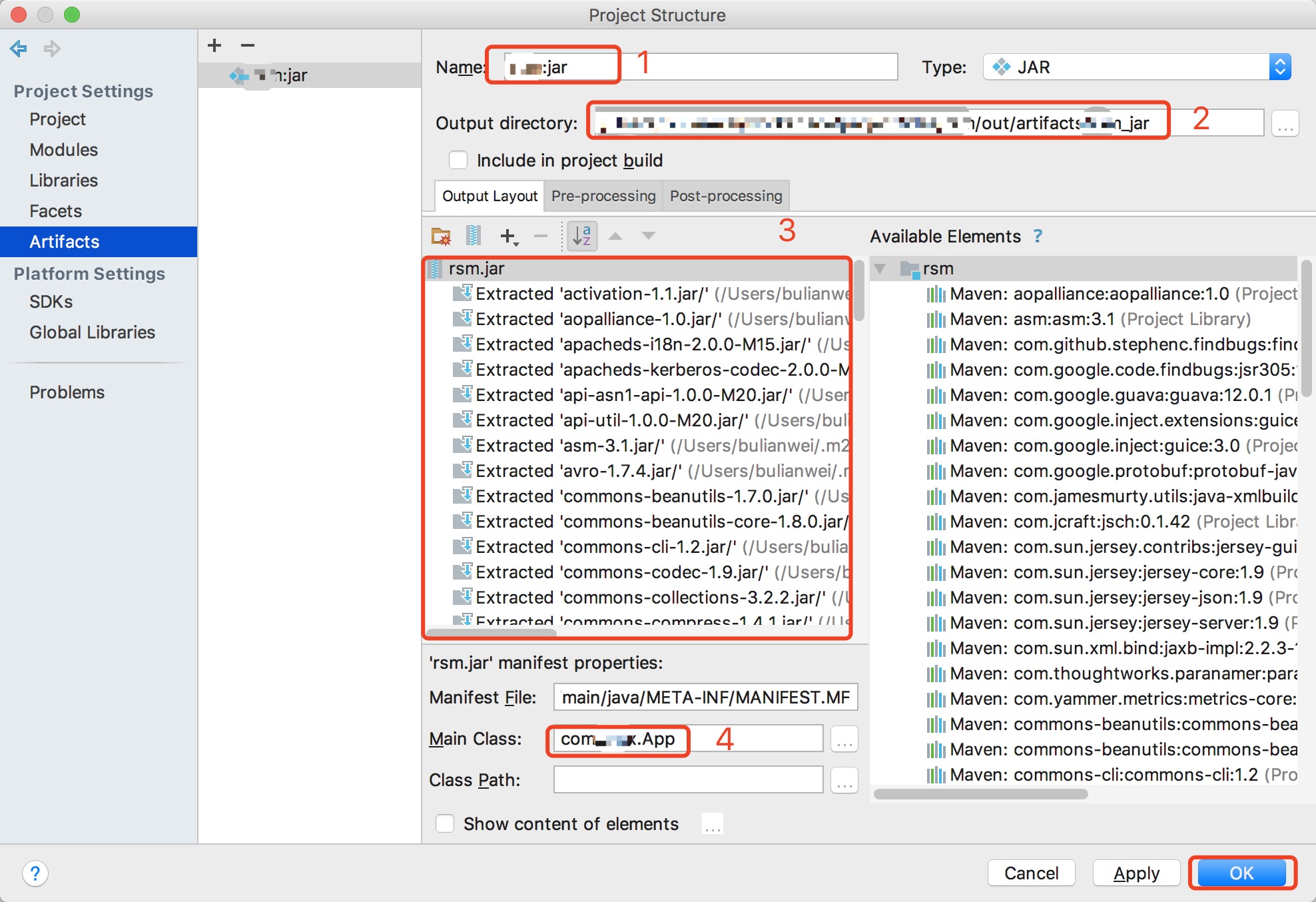This screenshot has height=902, width=1316.
Task: Click the sort alphabetically icon
Action: pyautogui.click(x=582, y=235)
